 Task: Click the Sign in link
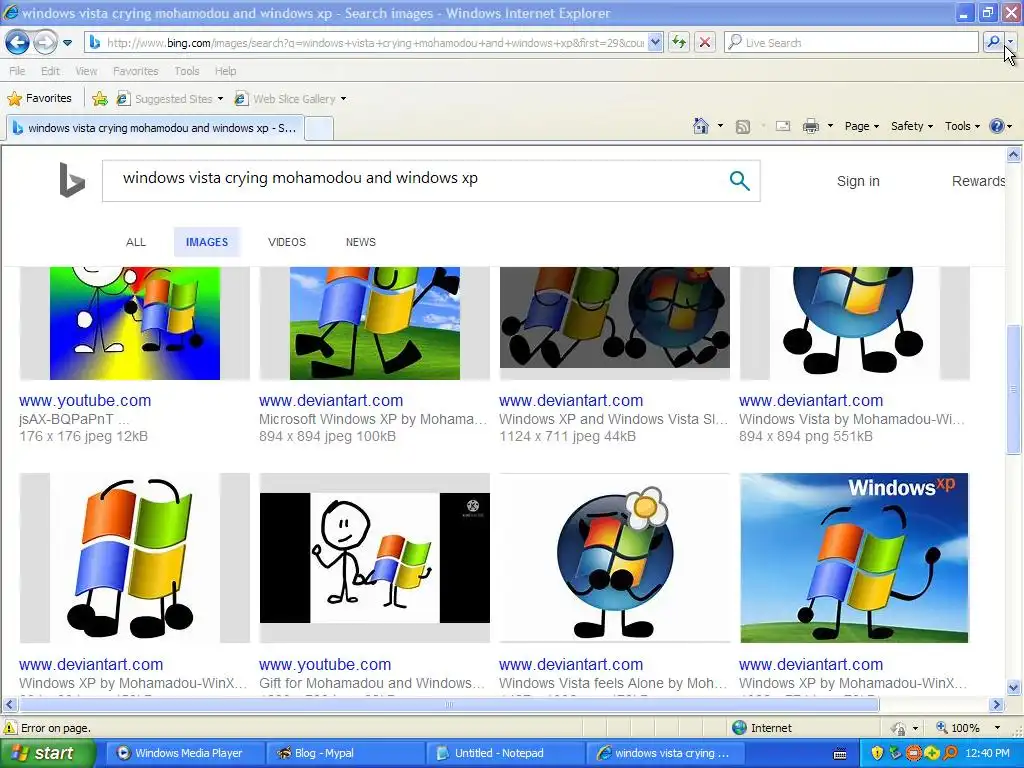coord(858,181)
